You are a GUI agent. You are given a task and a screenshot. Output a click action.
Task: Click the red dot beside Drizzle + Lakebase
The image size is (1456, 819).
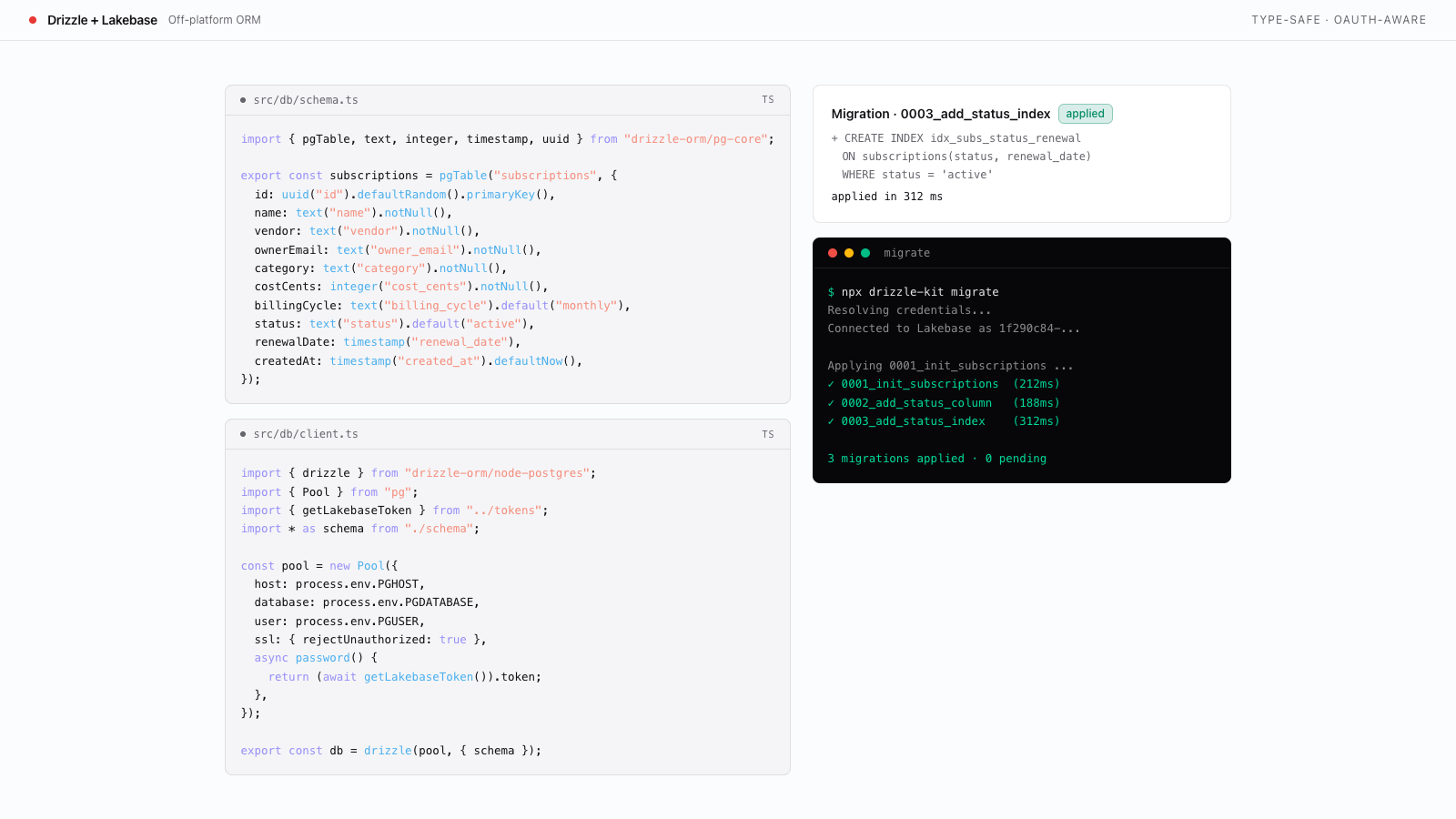click(33, 20)
